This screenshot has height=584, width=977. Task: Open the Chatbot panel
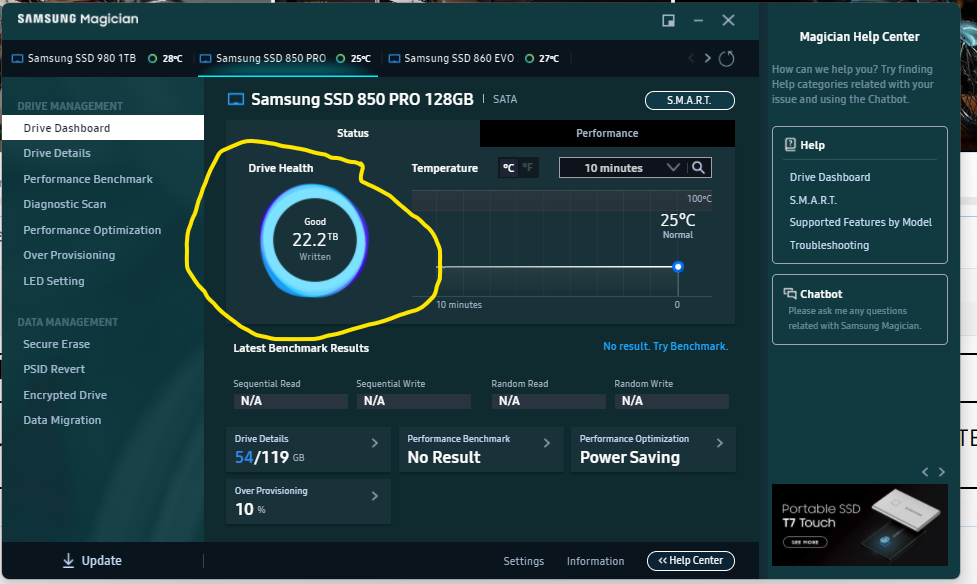[860, 309]
